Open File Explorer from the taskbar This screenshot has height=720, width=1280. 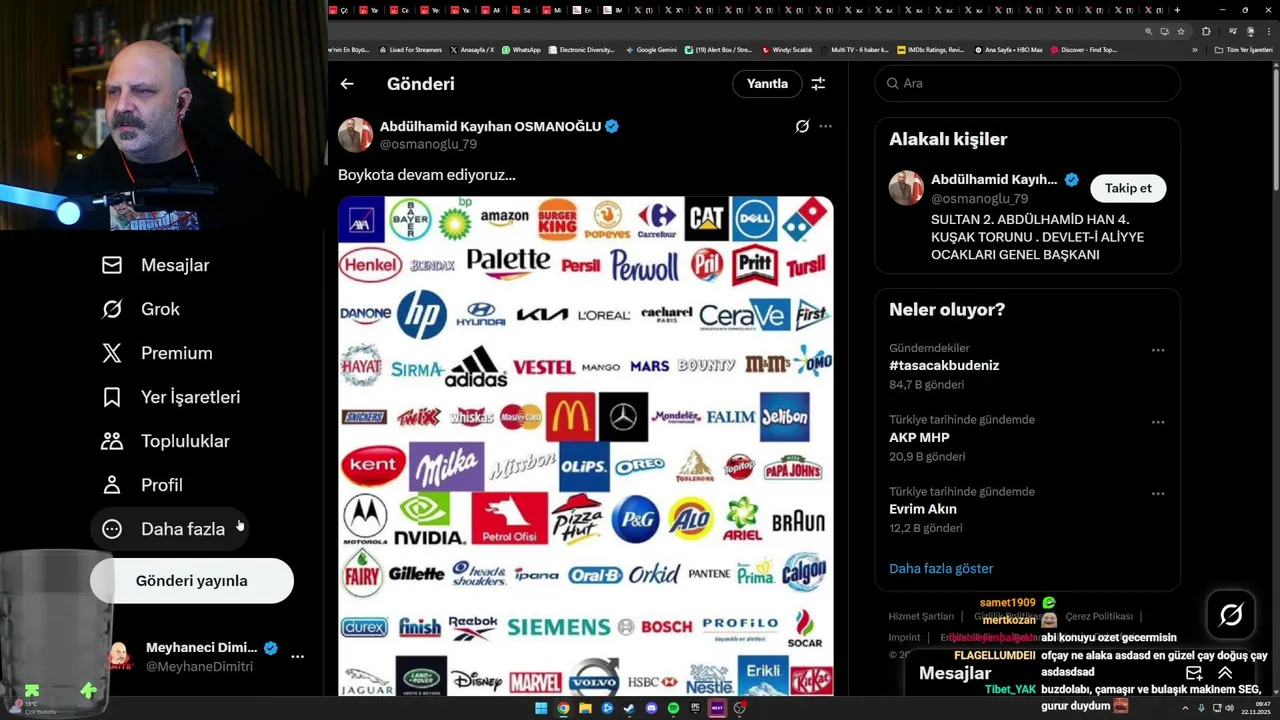click(585, 708)
